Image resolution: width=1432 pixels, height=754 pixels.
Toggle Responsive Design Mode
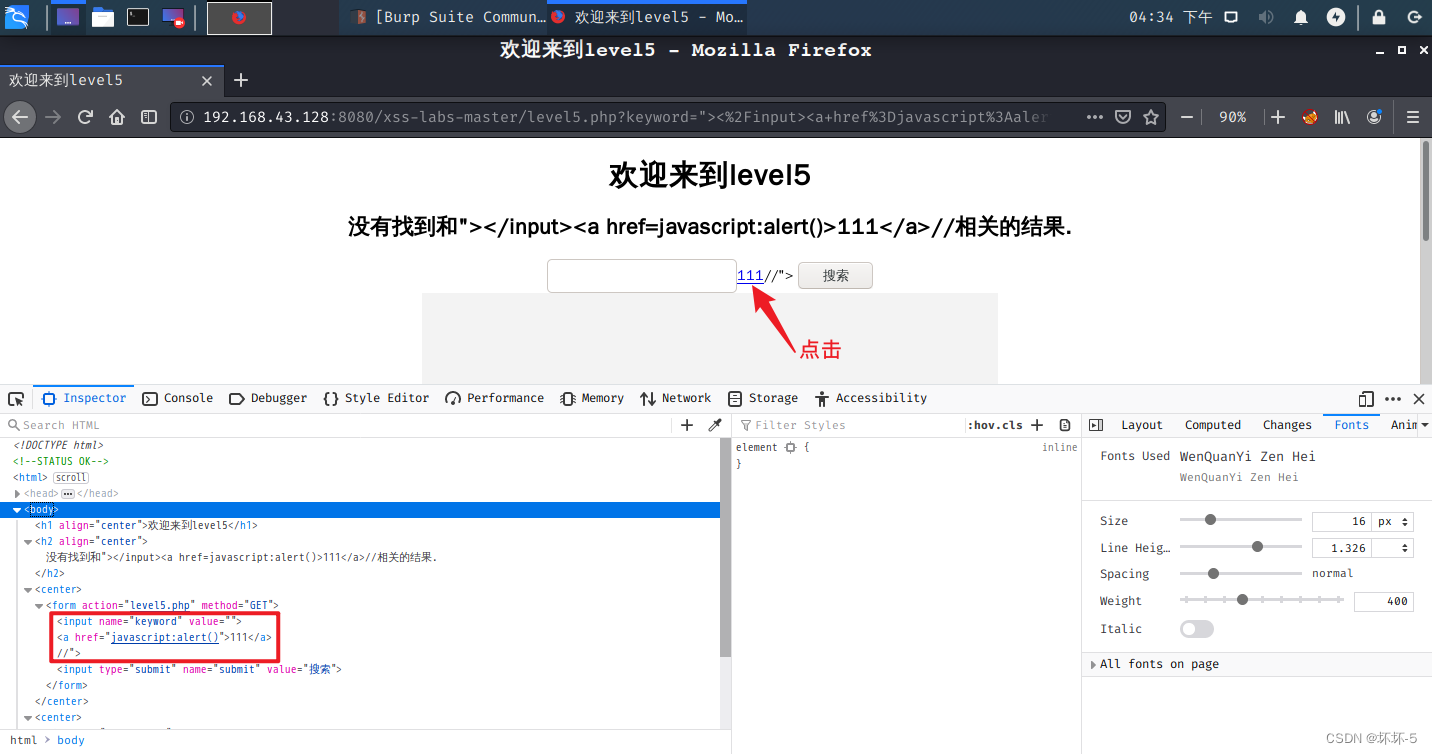(x=1366, y=398)
